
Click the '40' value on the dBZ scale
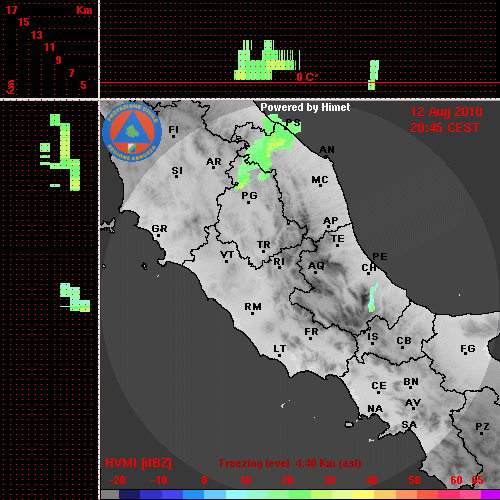coord(371,480)
